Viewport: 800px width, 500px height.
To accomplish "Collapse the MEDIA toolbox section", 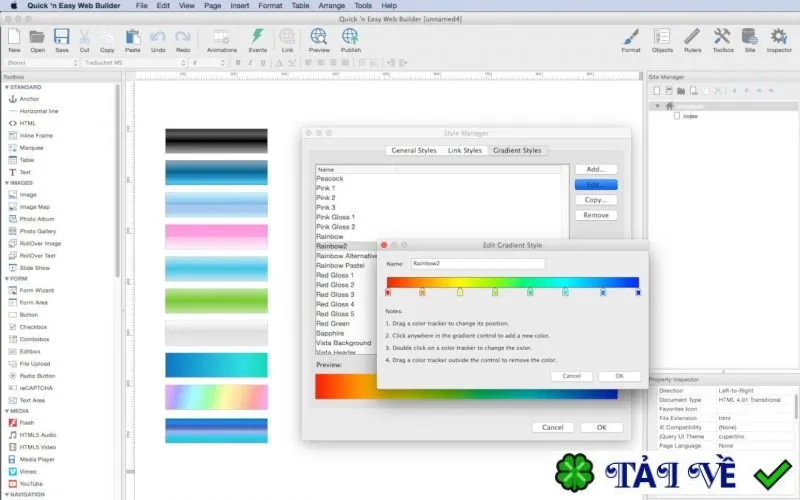I will coord(7,411).
